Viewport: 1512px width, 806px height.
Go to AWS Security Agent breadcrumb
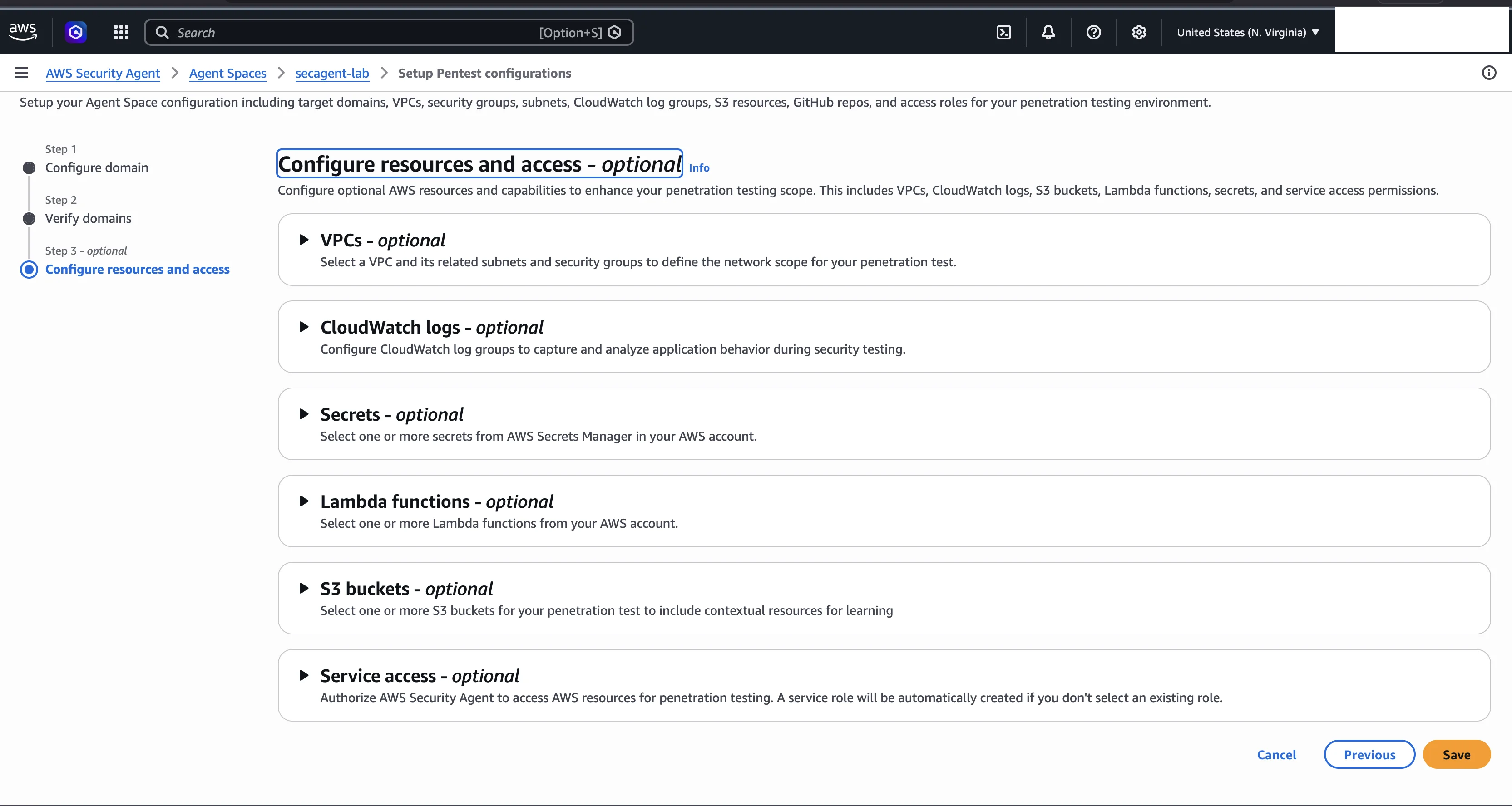pos(103,73)
